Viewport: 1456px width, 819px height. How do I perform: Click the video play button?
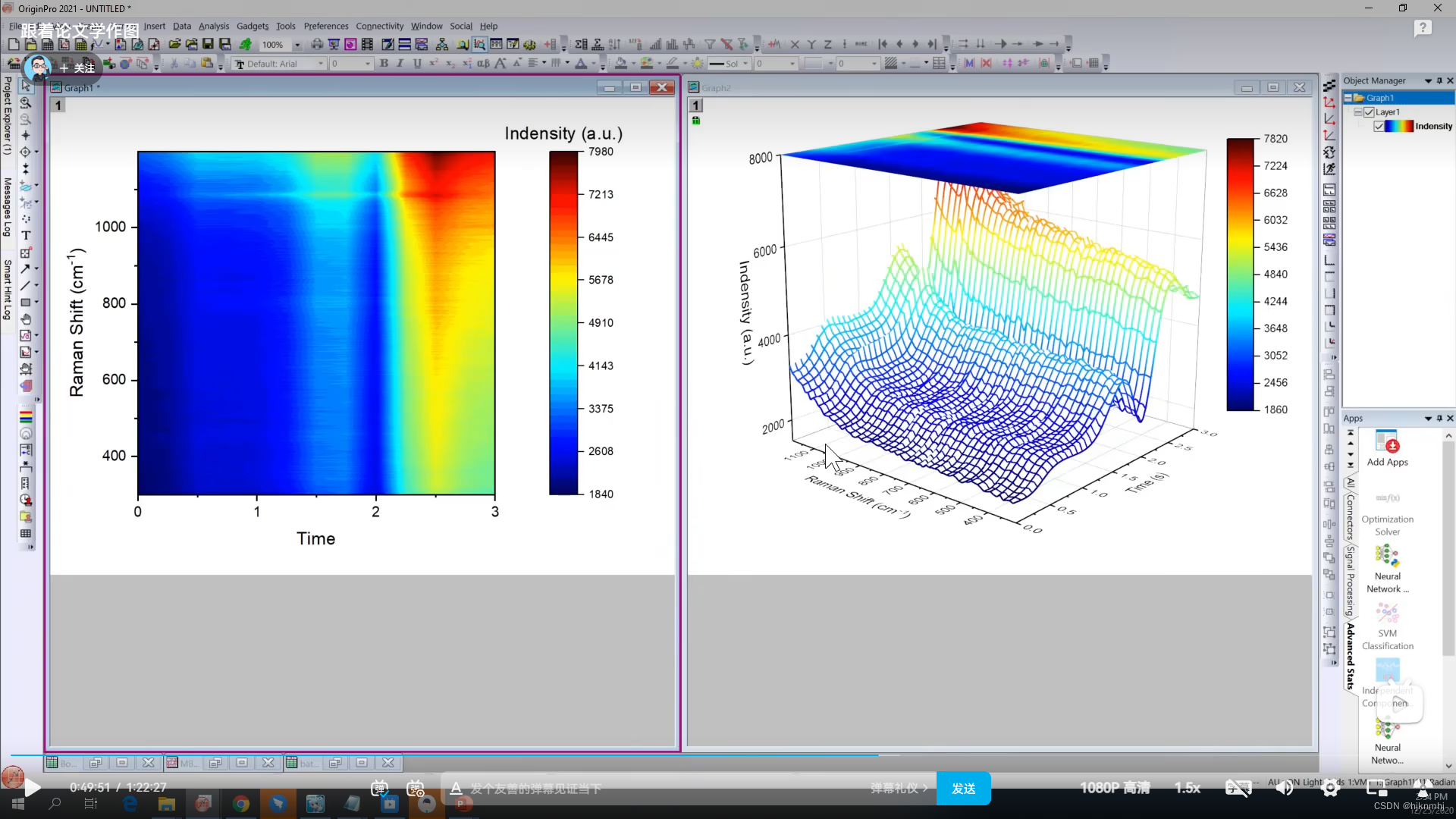coord(33,787)
